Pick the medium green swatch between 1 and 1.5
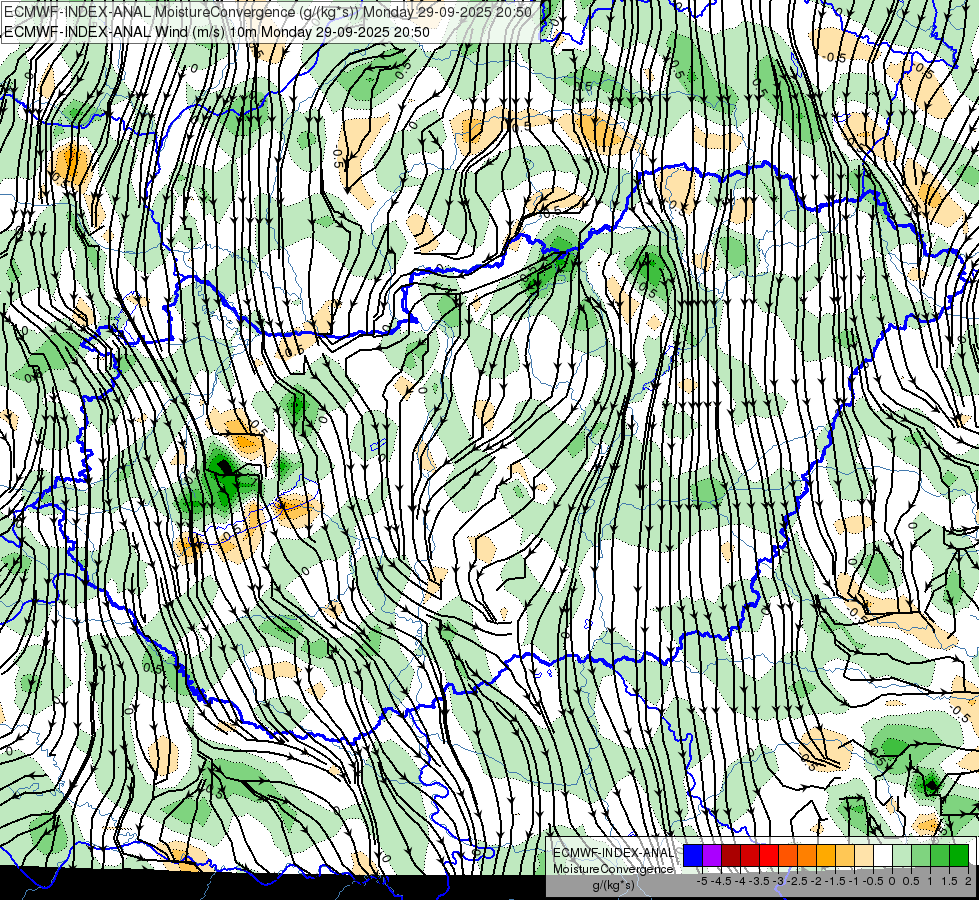 [940, 856]
